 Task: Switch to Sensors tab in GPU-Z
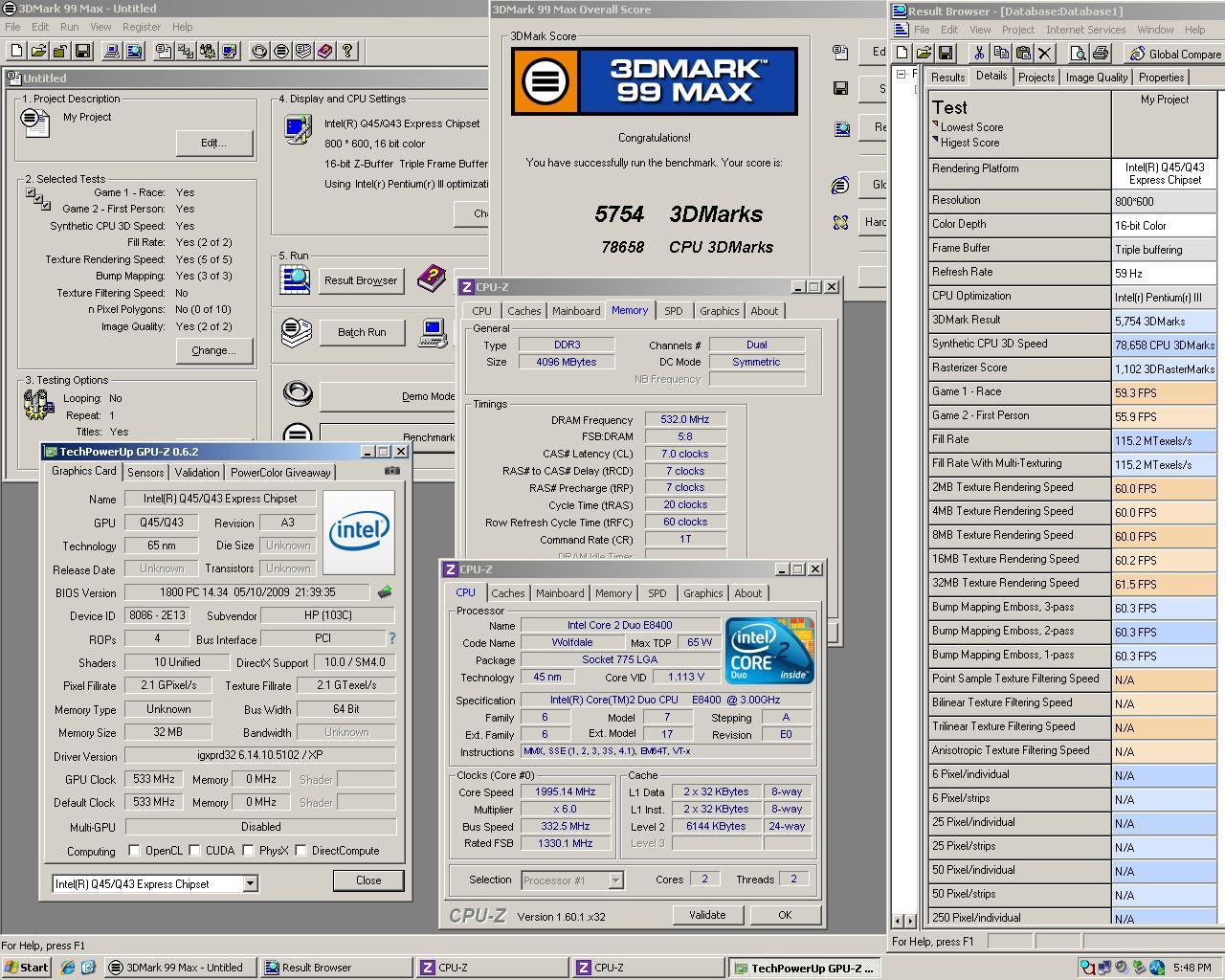(145, 472)
